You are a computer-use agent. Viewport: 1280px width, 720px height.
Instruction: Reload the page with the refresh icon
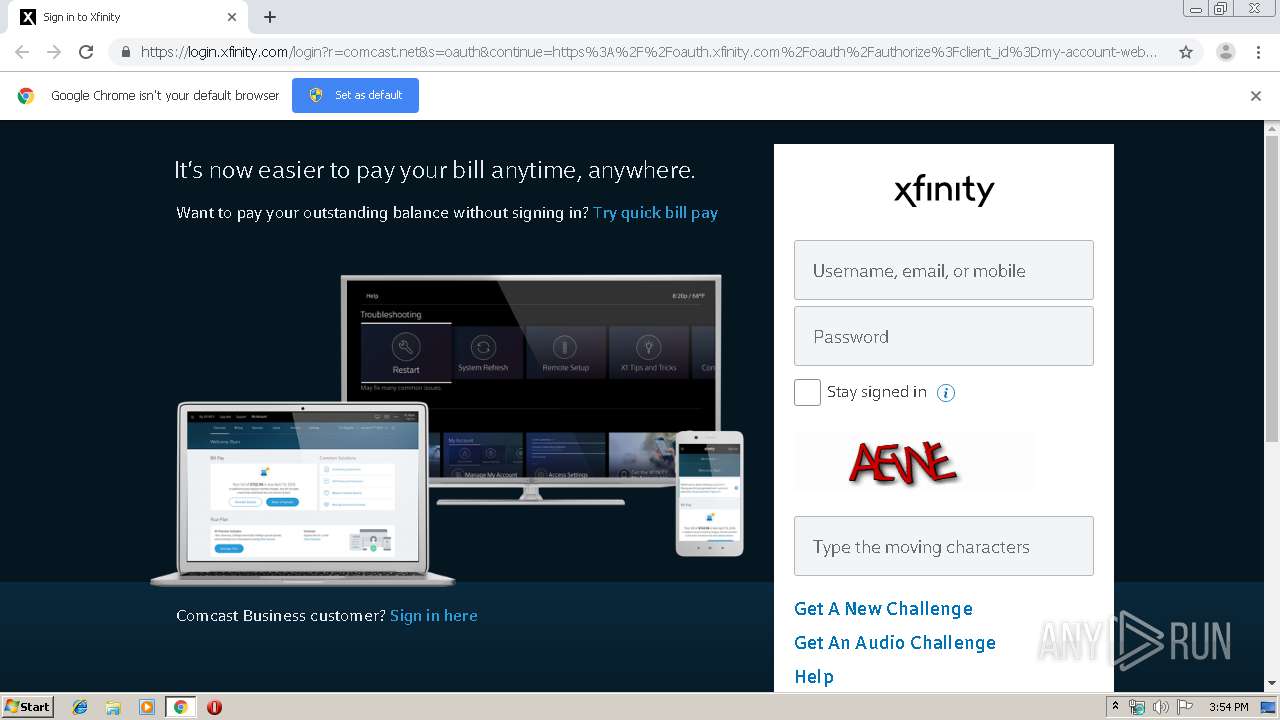pos(86,52)
